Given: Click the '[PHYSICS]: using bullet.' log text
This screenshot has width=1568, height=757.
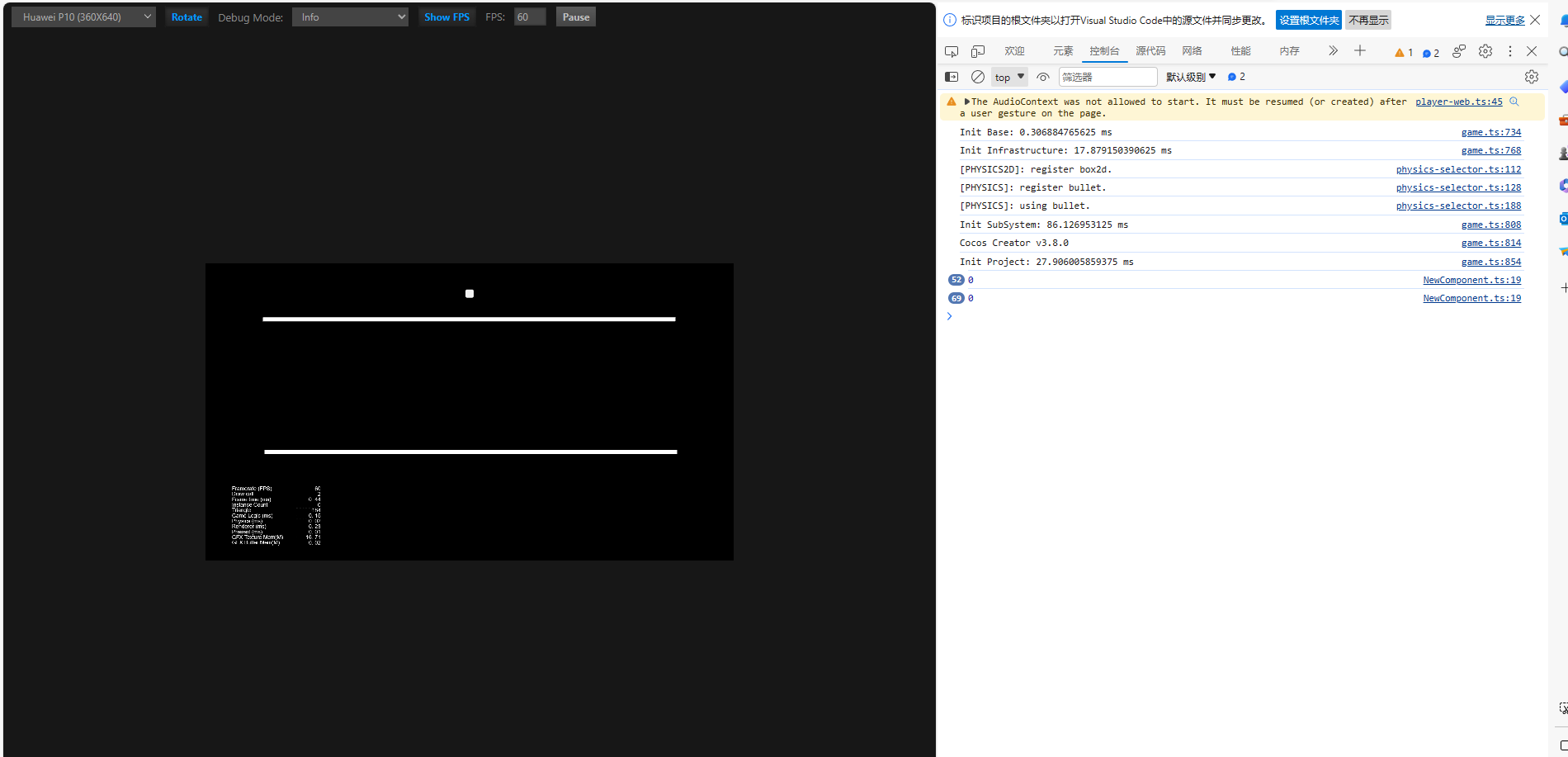Looking at the screenshot, I should click(x=1025, y=206).
